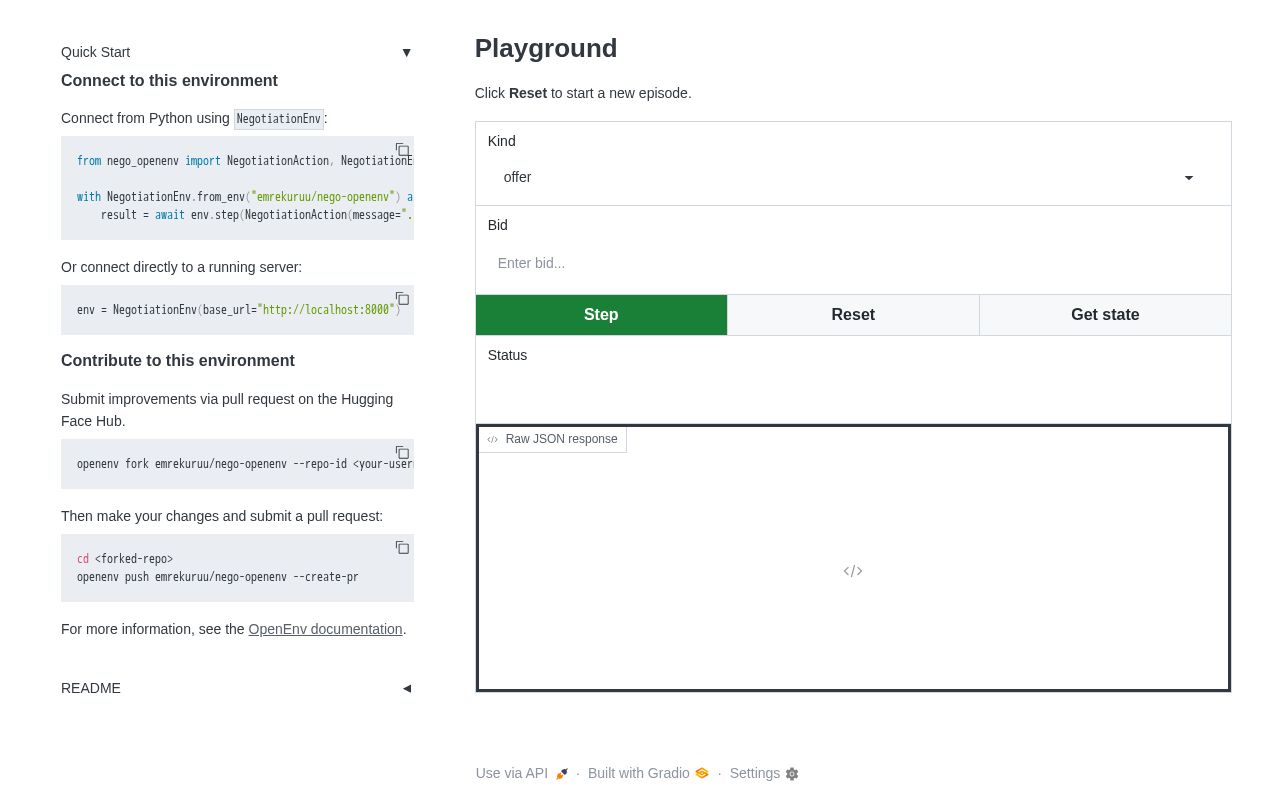Open the Use via API link
The height and width of the screenshot is (800, 1280).
point(522,773)
